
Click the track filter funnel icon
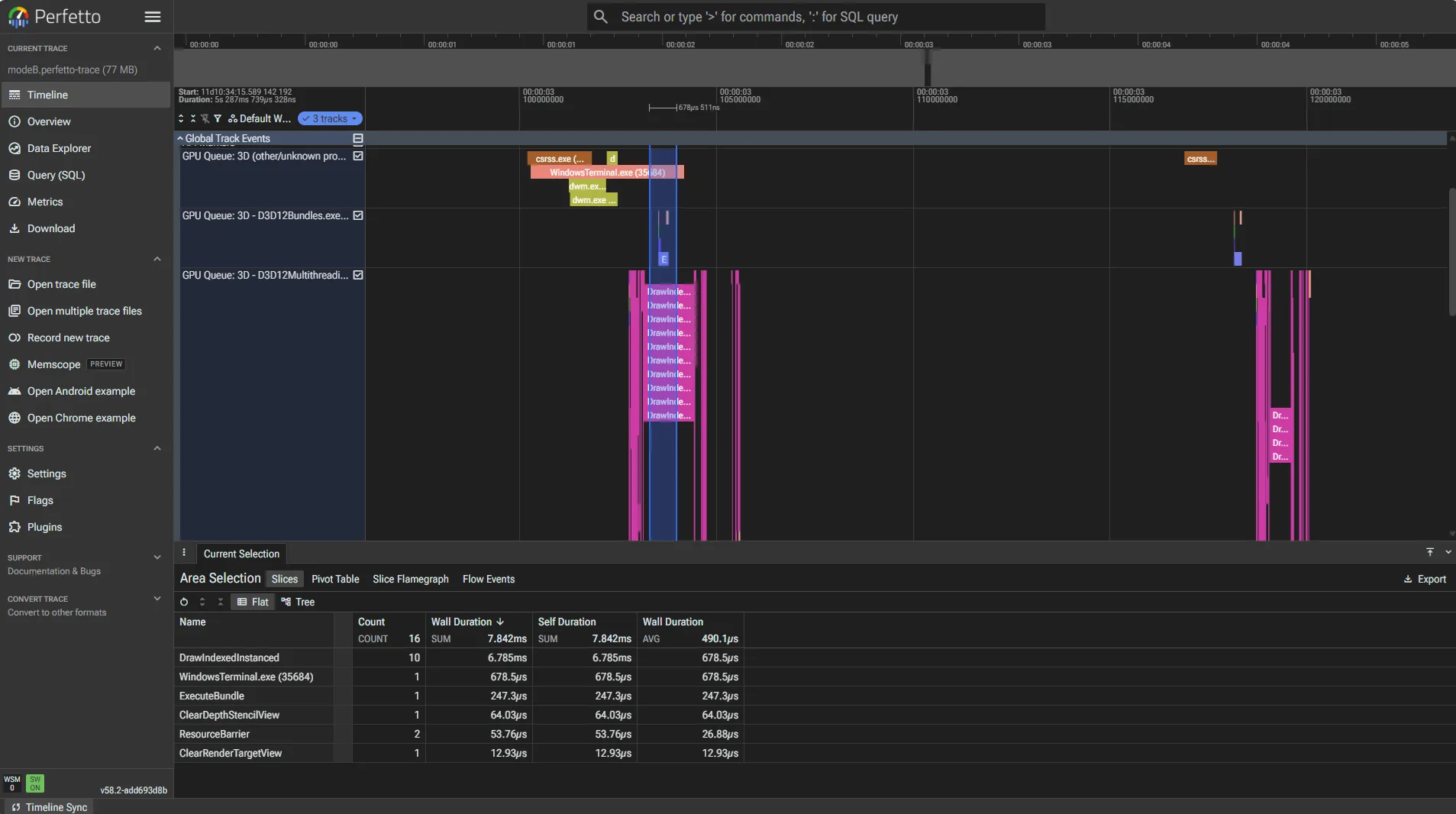pyautogui.click(x=218, y=118)
